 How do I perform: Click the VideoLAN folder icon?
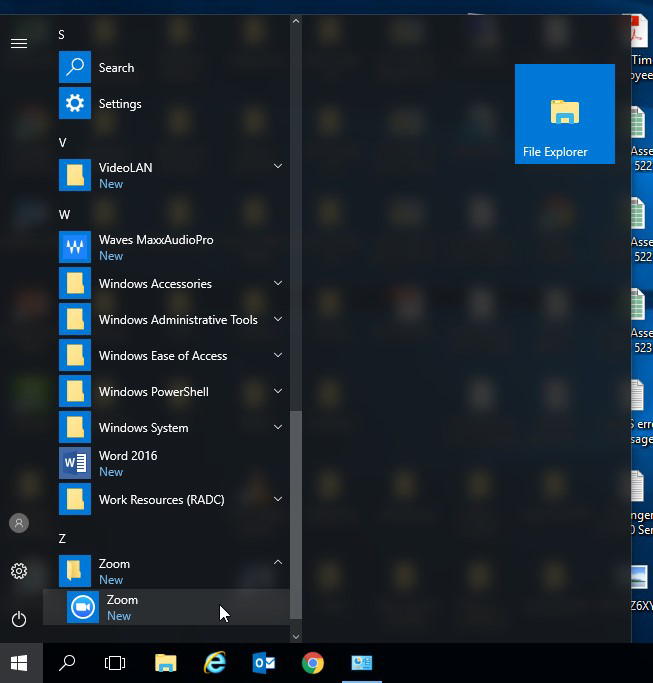point(75,175)
